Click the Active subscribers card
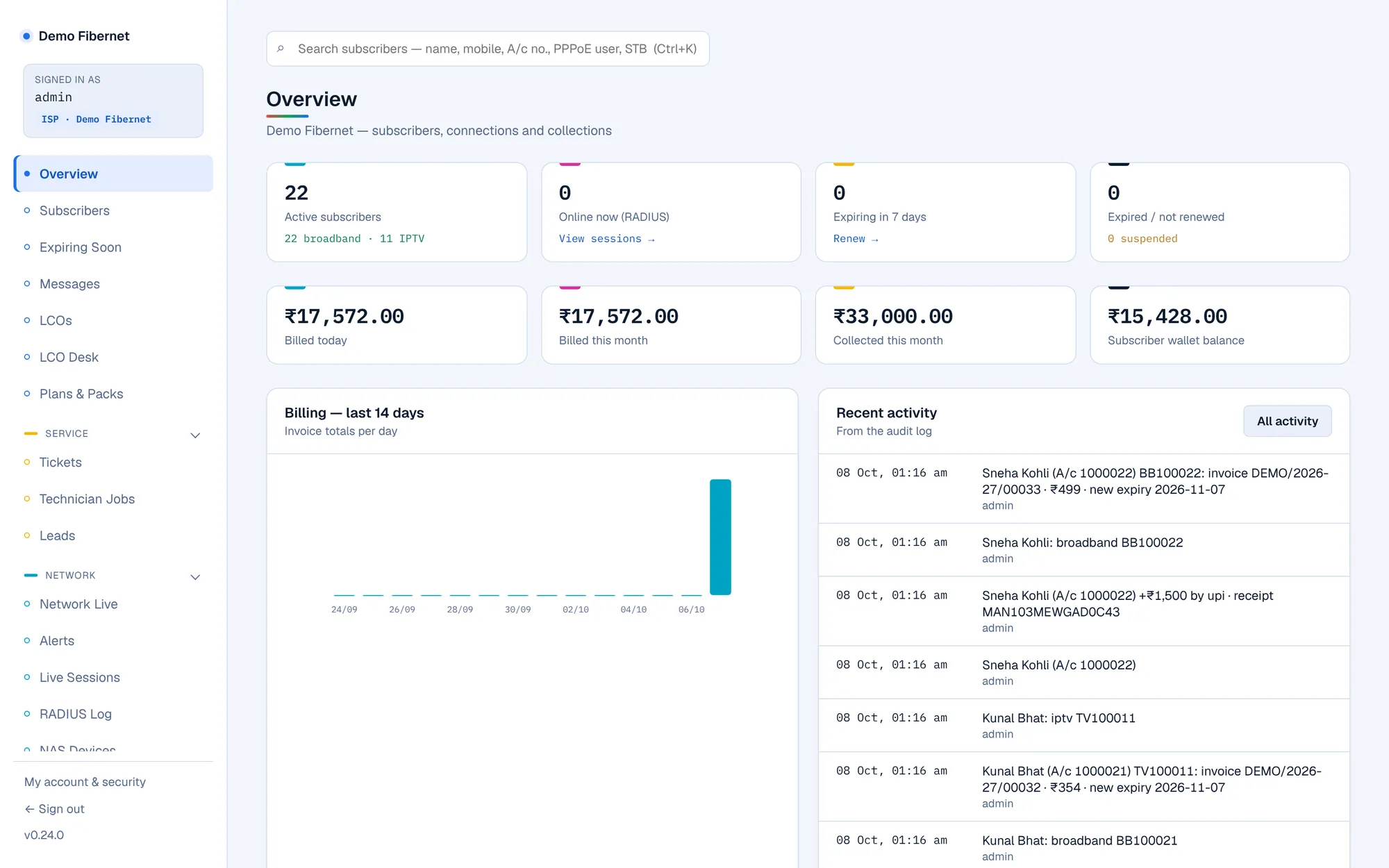This screenshot has height=868, width=1389. coord(397,212)
